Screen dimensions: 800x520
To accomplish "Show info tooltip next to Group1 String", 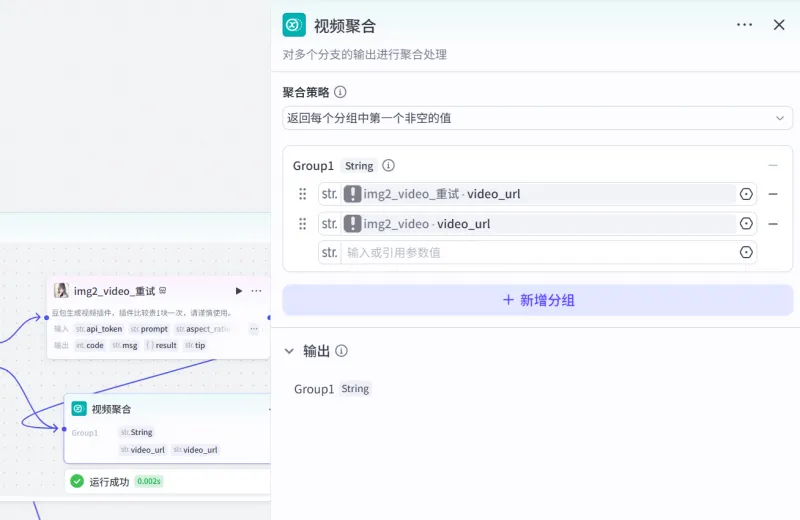I will pyautogui.click(x=388, y=165).
